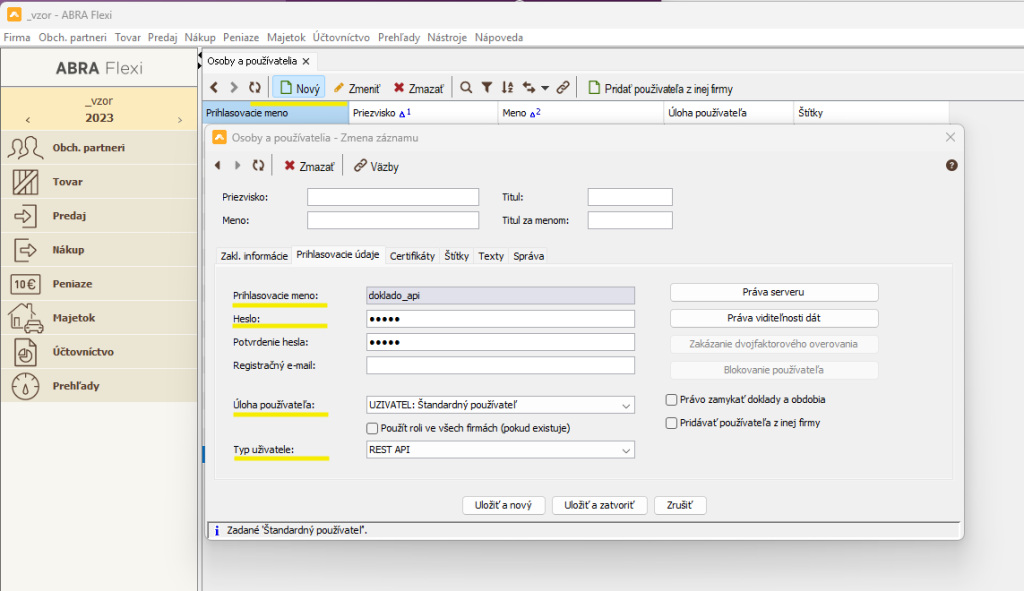
Task: Open Obch. partneri in sidebar
Action: [x=99, y=148]
